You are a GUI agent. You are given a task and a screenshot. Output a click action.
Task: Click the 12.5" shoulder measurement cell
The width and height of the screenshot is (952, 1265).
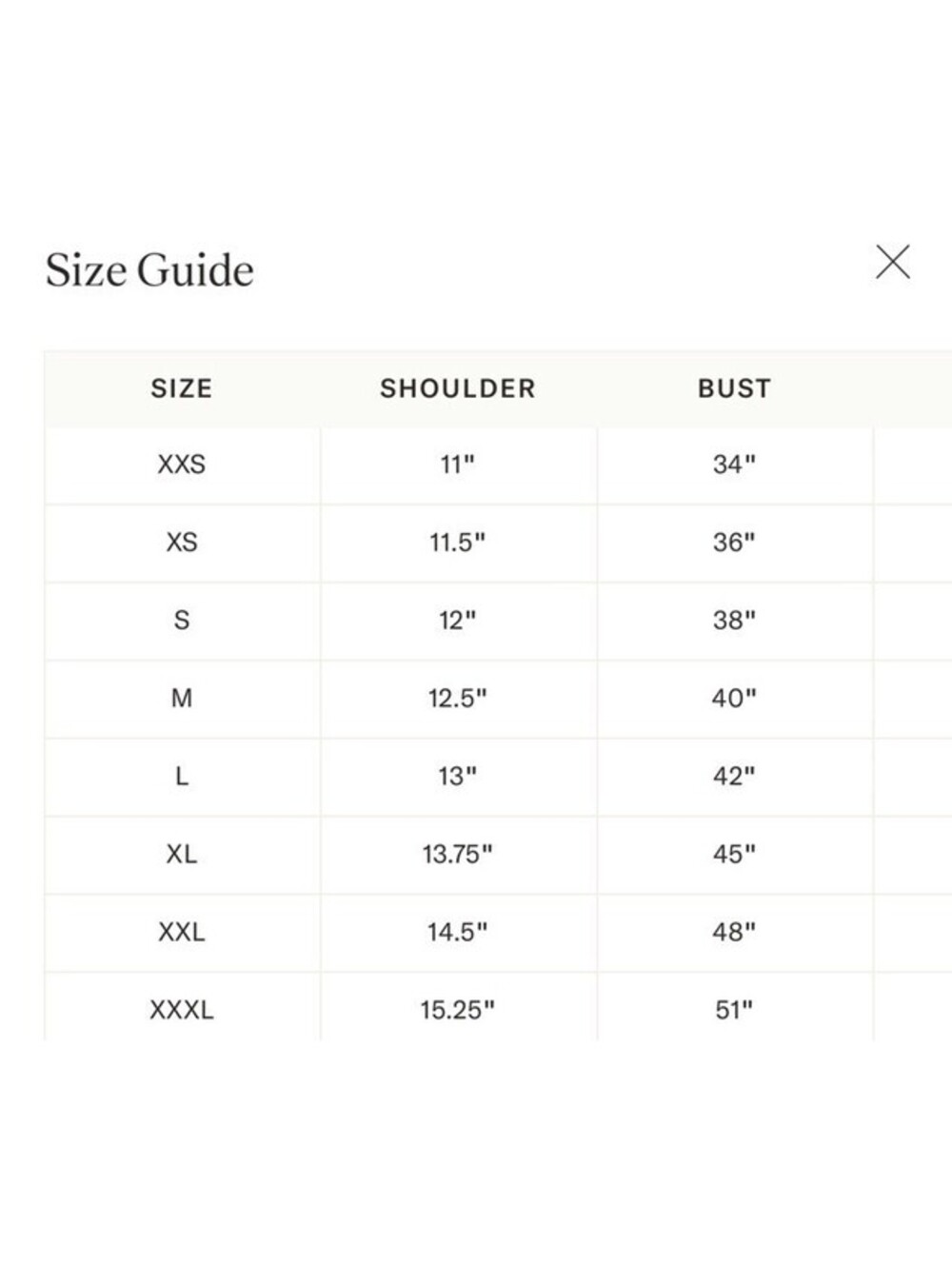tap(458, 699)
